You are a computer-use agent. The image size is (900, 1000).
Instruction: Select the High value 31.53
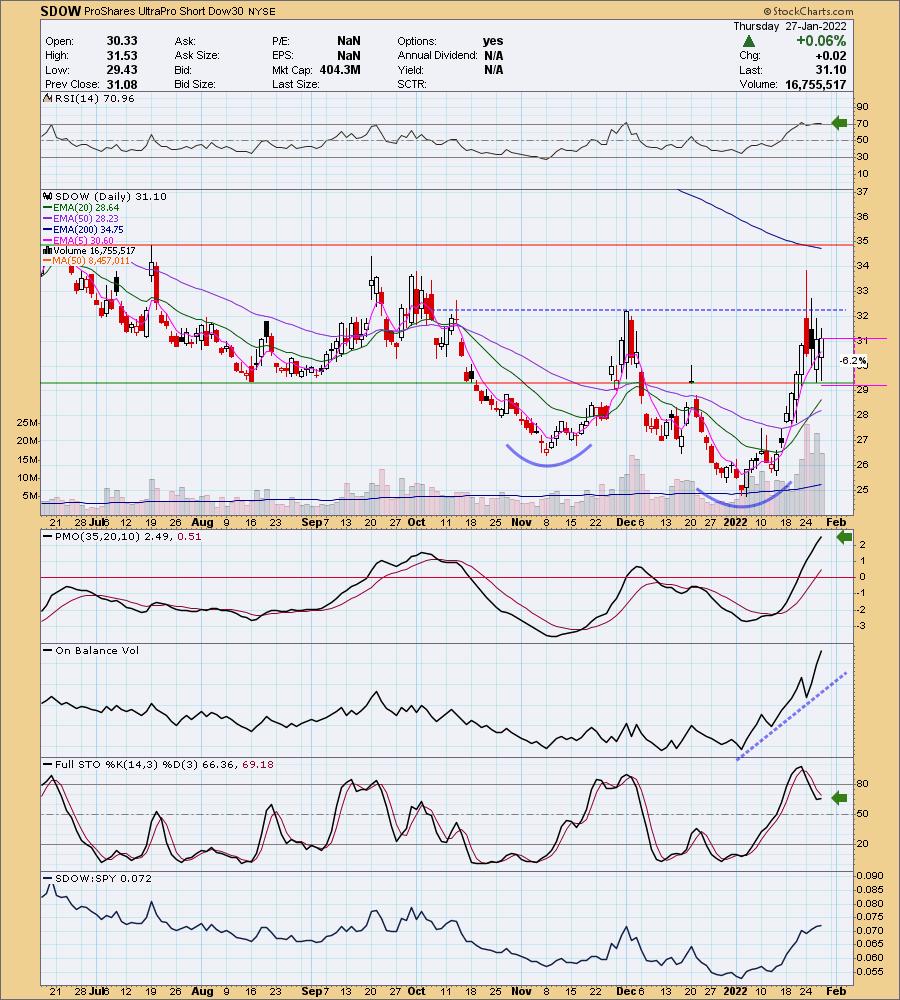(x=122, y=55)
